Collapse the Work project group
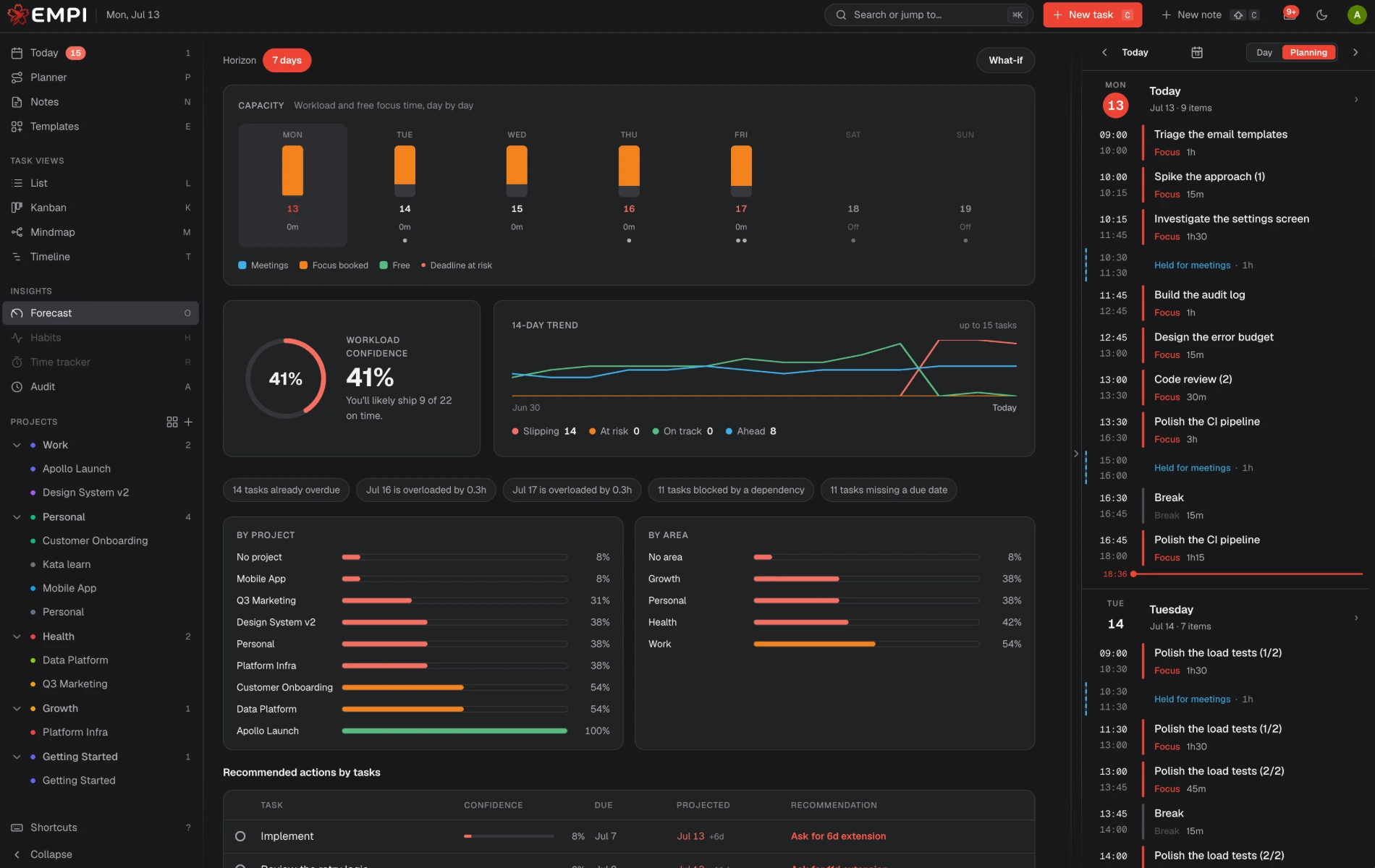 [17, 445]
